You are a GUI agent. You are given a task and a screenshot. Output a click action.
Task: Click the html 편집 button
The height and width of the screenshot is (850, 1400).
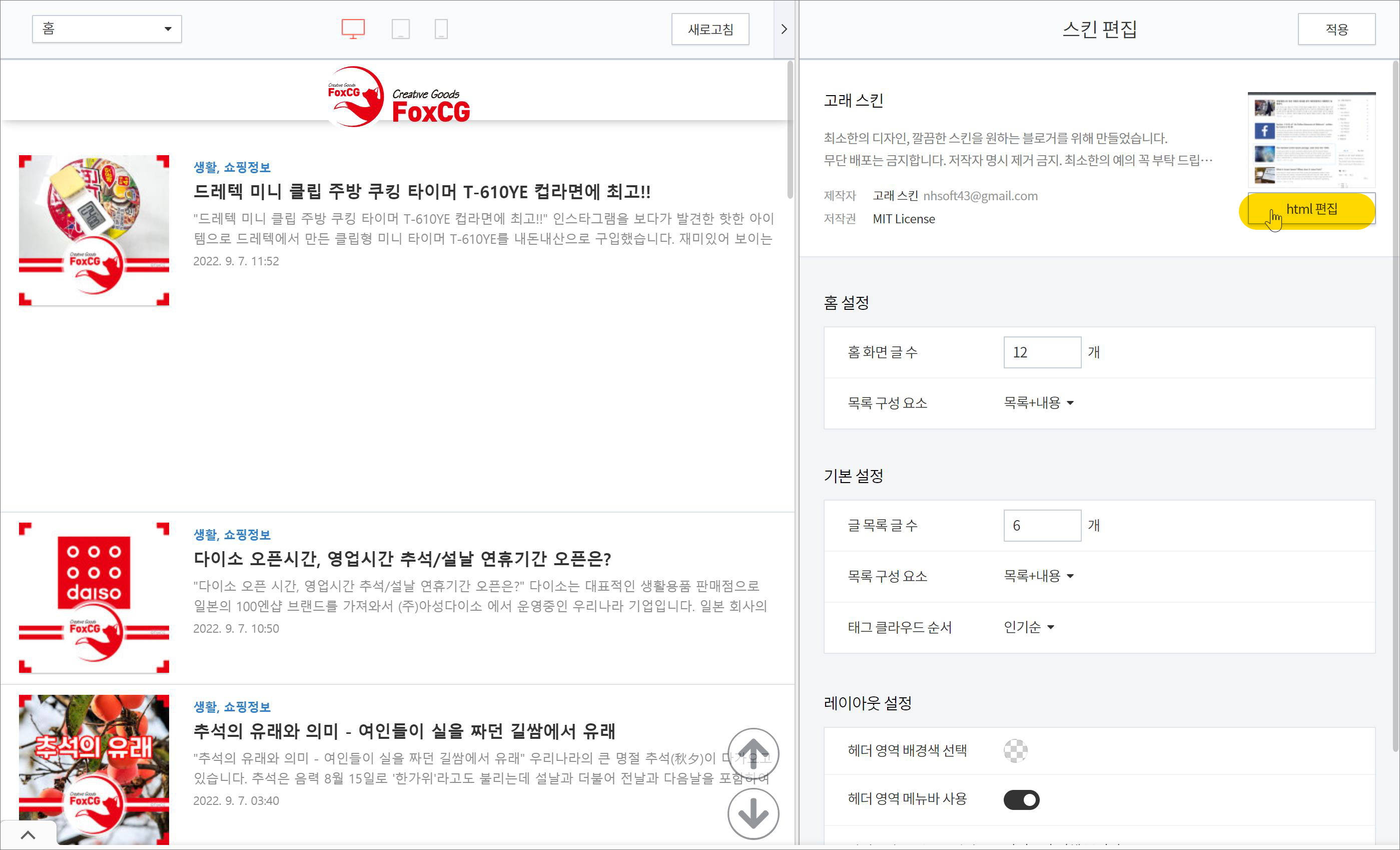[1310, 209]
